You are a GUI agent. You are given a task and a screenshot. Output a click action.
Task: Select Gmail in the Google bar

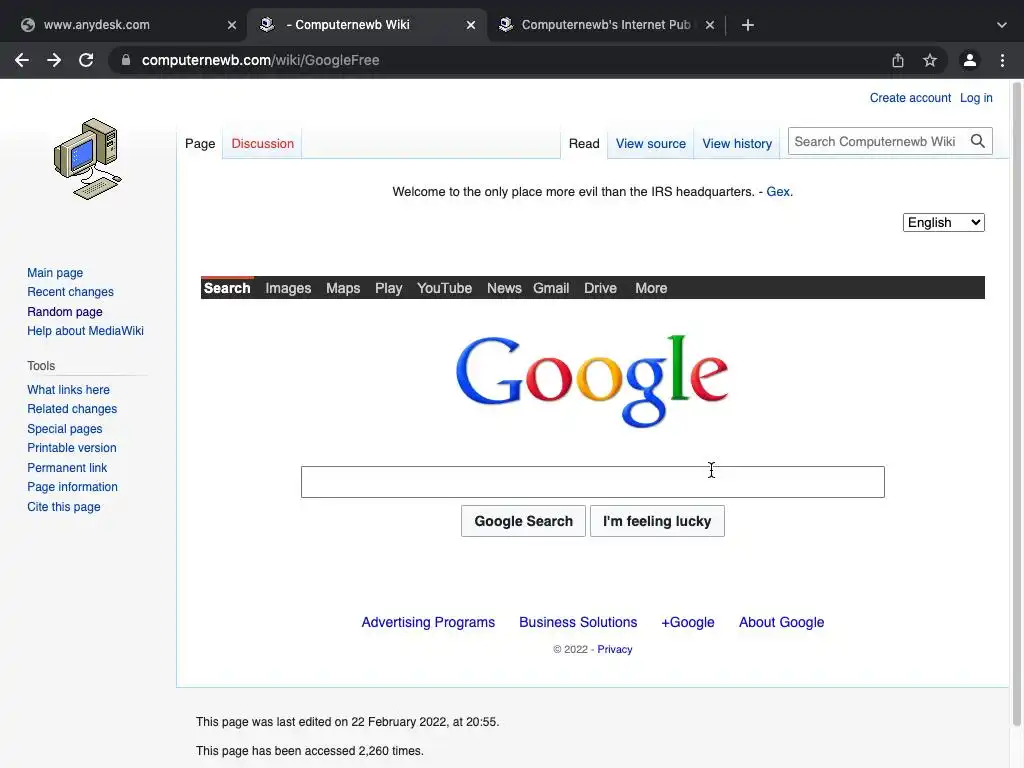(551, 288)
